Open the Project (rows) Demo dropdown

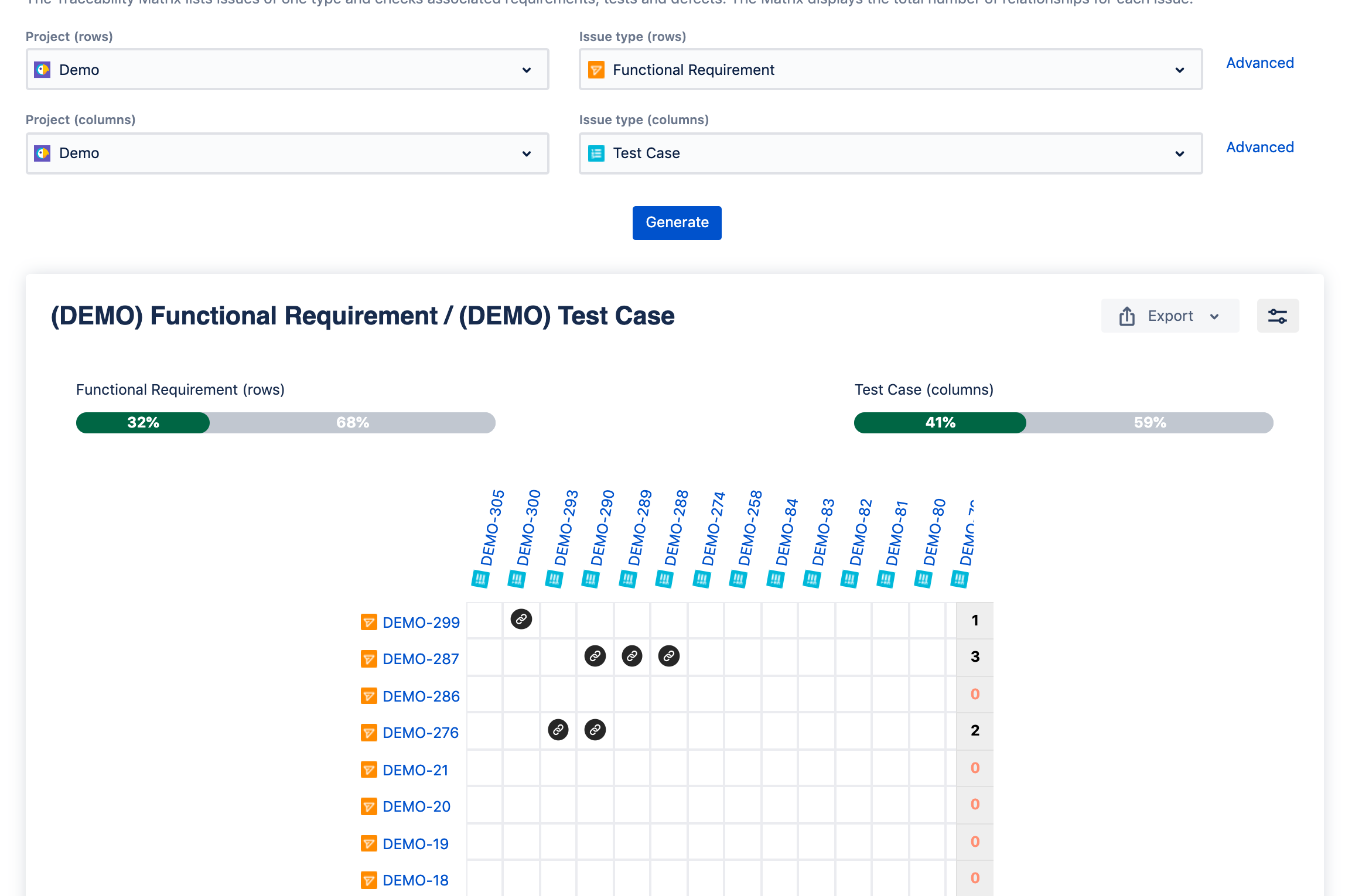[x=287, y=70]
